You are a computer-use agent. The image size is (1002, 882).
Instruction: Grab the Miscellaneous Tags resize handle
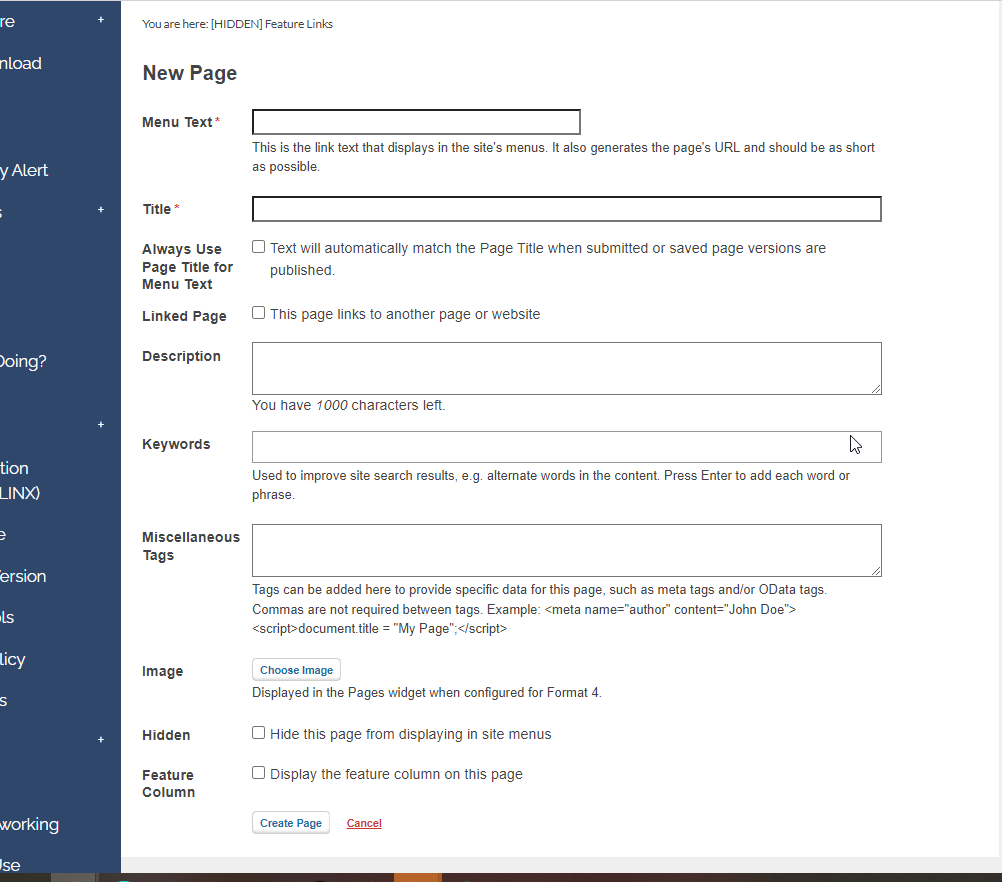click(x=876, y=571)
